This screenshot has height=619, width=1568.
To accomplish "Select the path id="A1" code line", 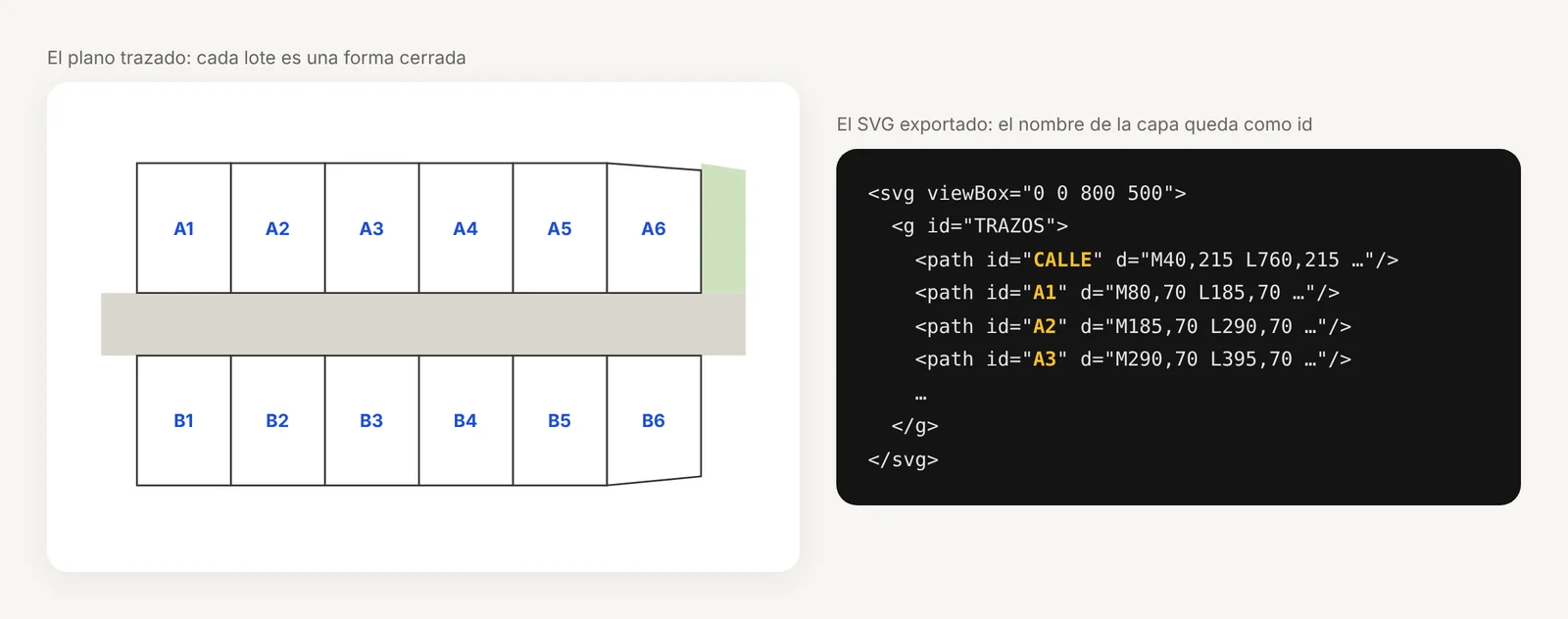I will (x=1127, y=293).
